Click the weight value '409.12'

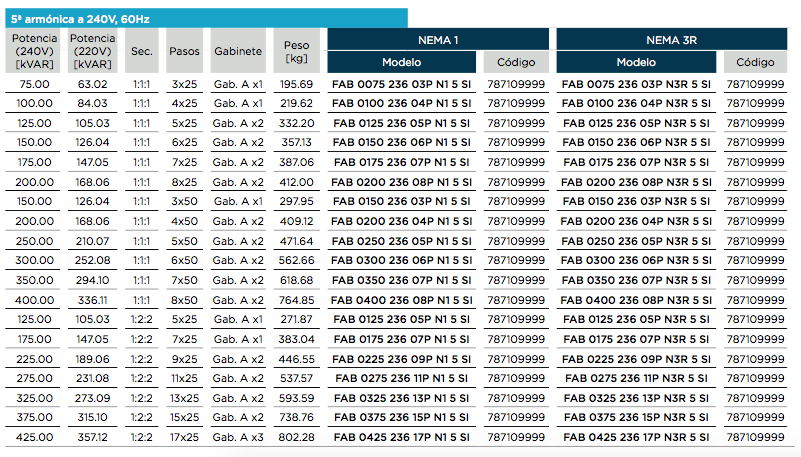click(x=296, y=222)
